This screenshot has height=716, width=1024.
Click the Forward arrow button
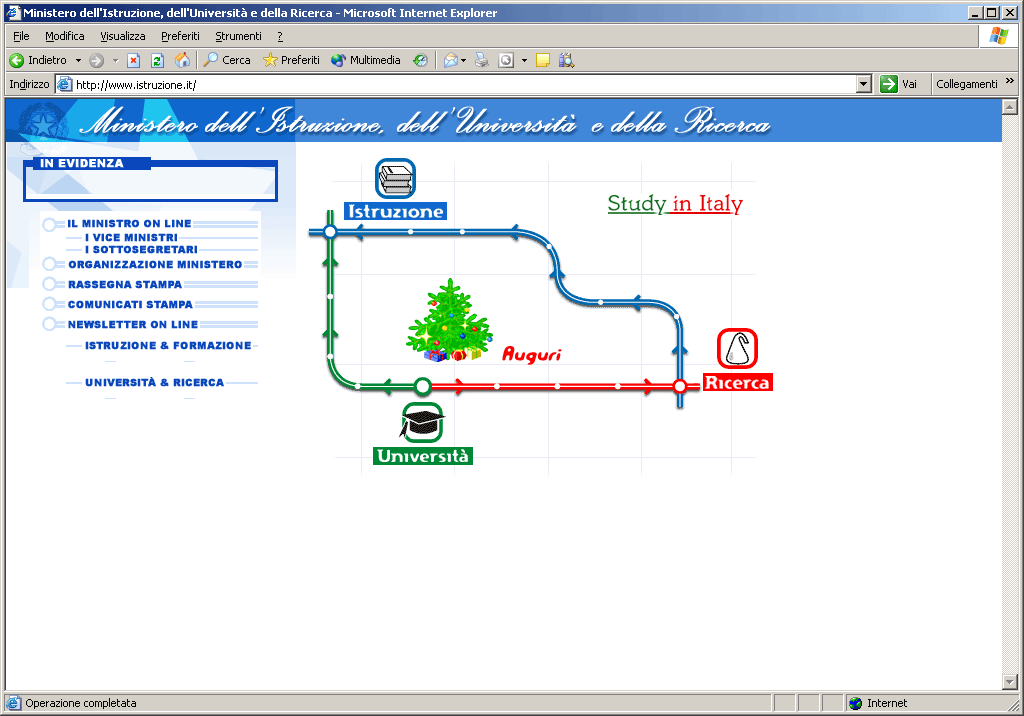(x=97, y=60)
